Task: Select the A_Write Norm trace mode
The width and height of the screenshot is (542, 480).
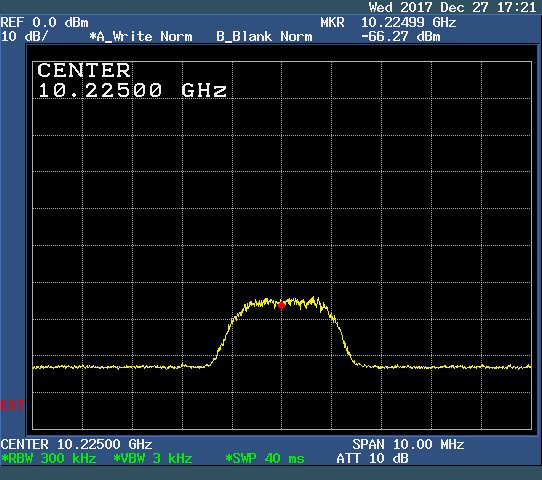Action: pos(141,36)
